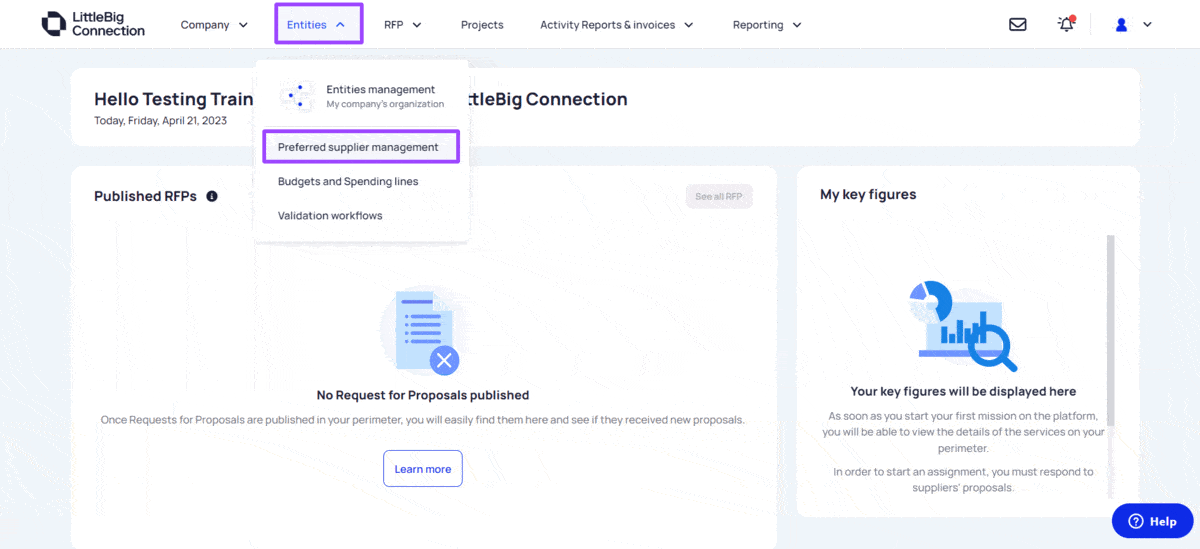
Task: Click 'No Request for Proposals published' text
Action: pyautogui.click(x=423, y=395)
